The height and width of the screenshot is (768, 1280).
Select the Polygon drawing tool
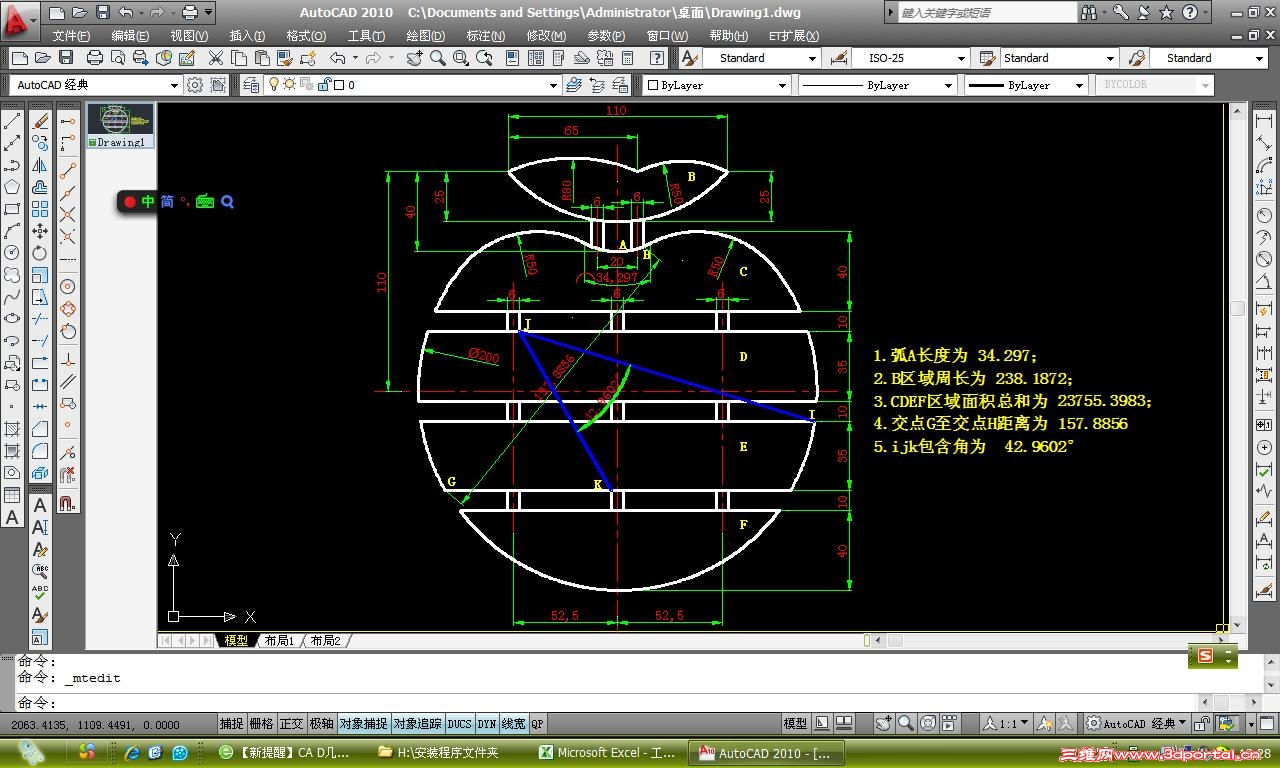point(12,187)
